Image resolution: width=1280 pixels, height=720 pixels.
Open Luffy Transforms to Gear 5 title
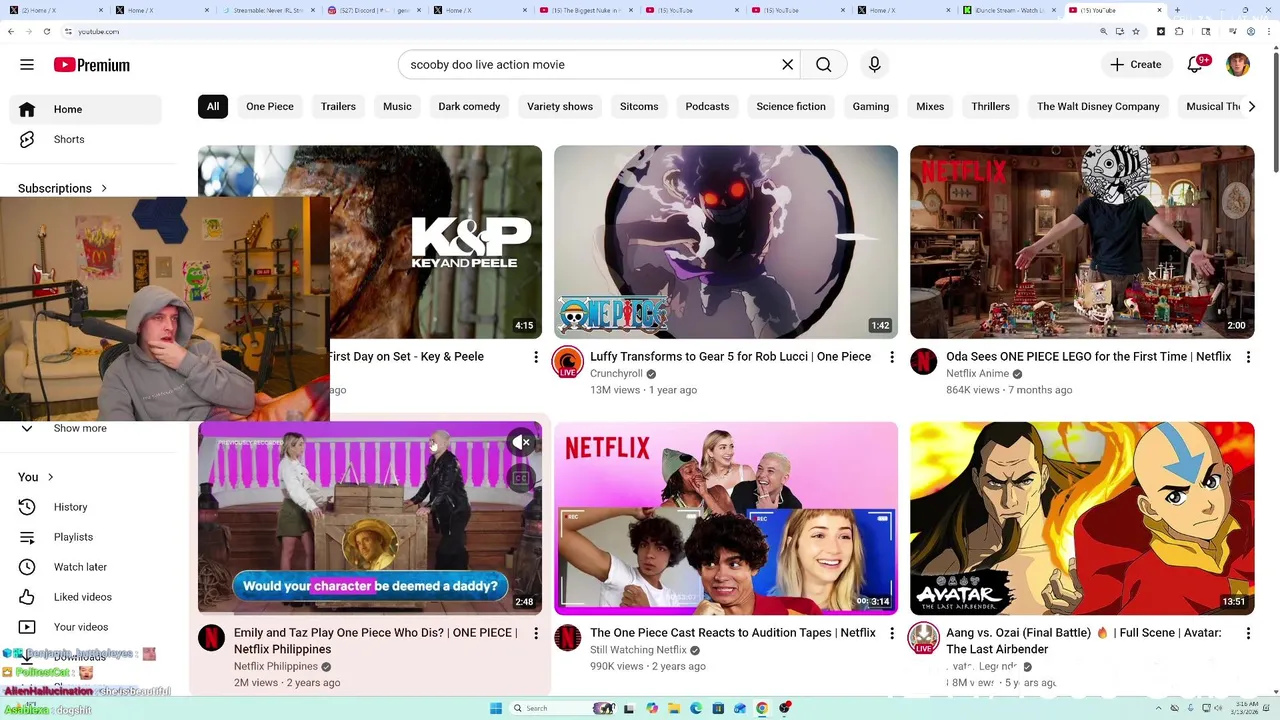(730, 357)
